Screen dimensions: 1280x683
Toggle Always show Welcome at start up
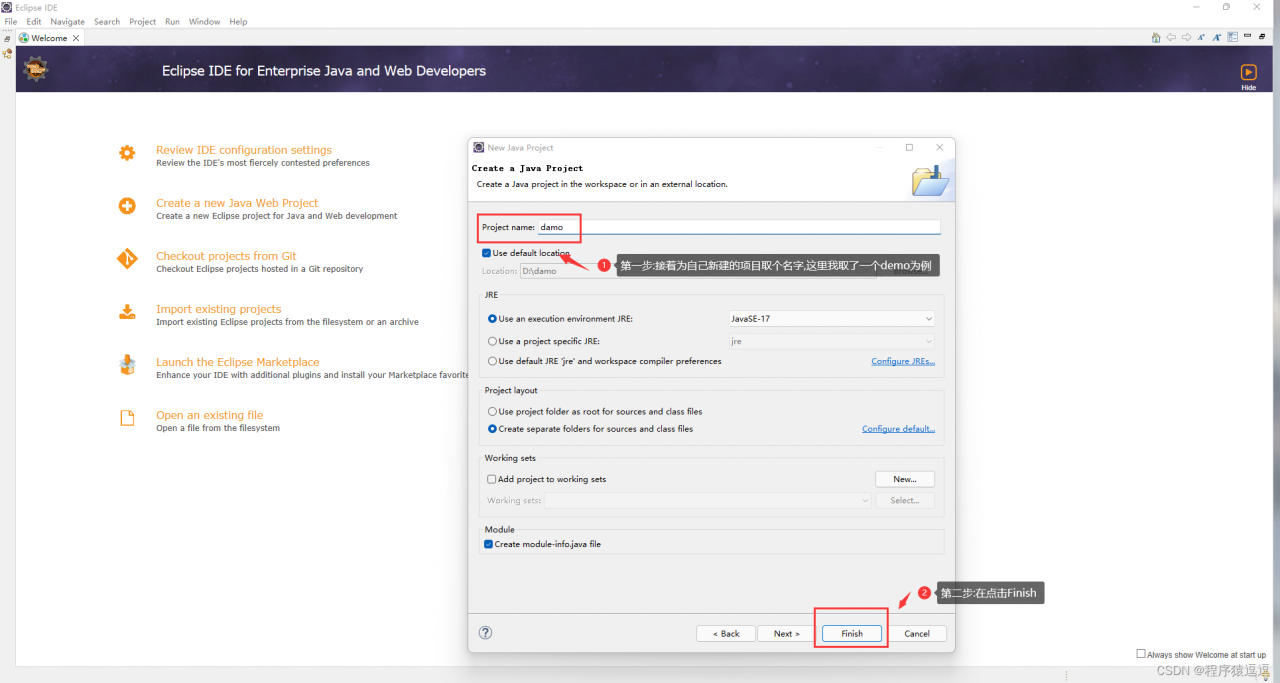point(1141,654)
